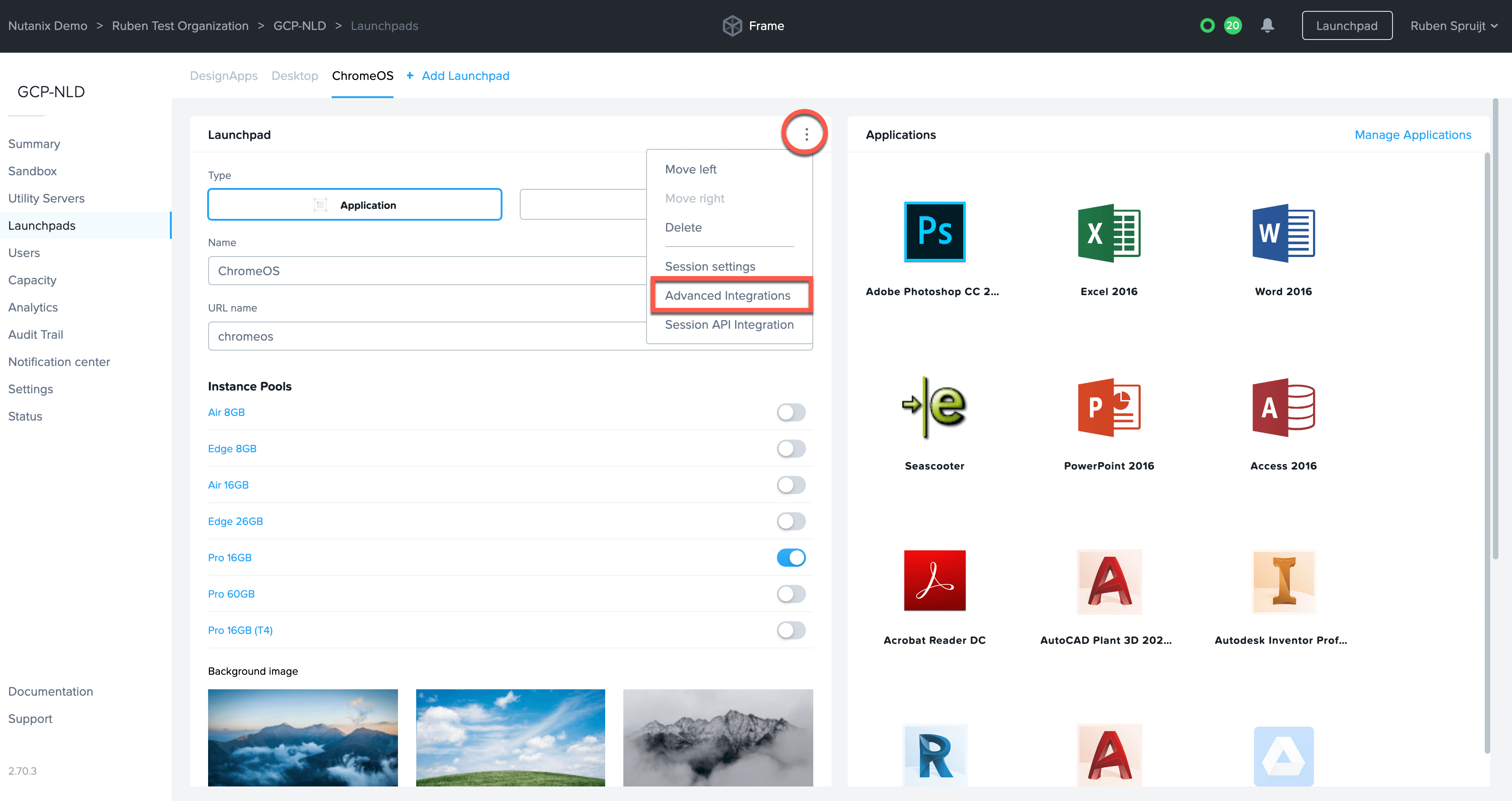Click into the ChromeOS name field
Viewport: 1512px width, 801px height.
click(427, 271)
